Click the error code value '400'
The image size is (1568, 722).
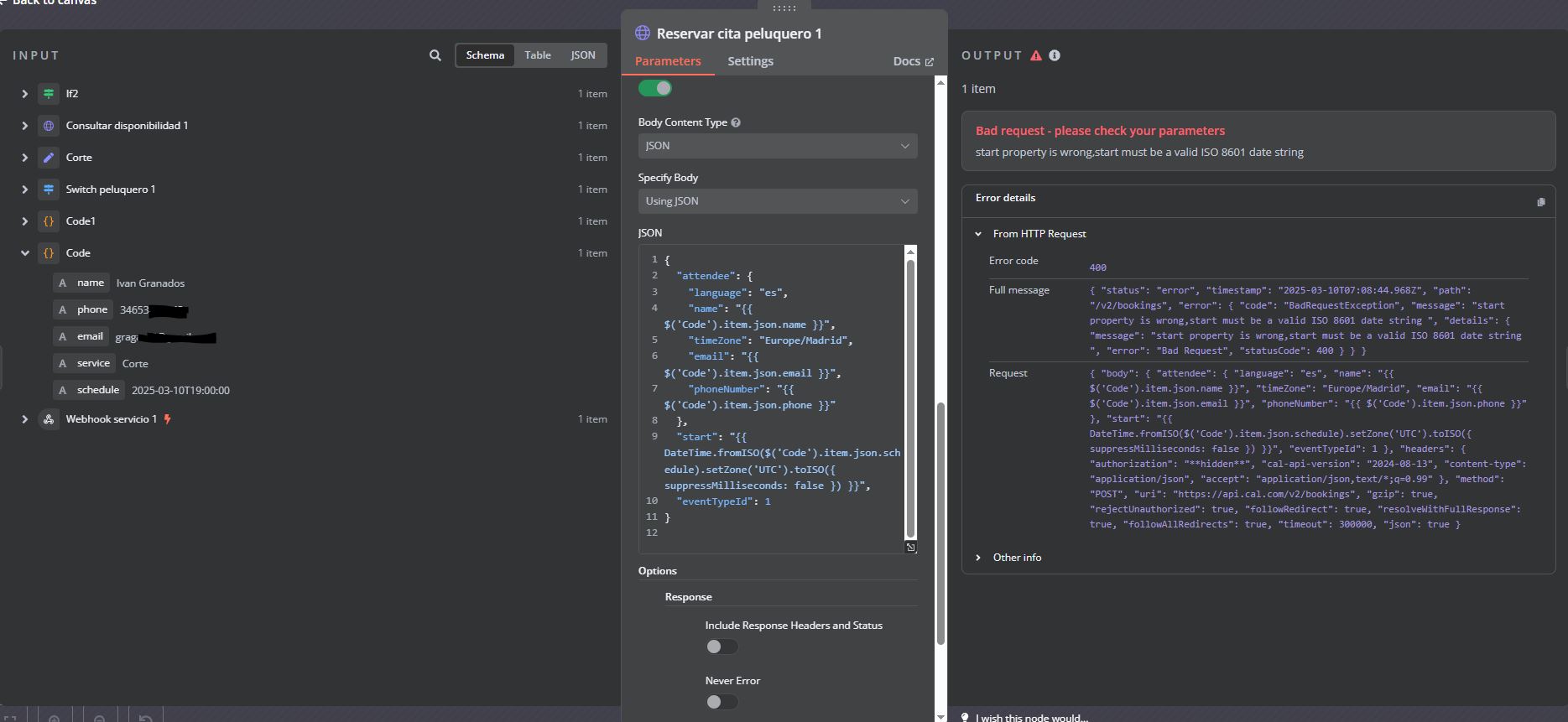(x=1097, y=268)
